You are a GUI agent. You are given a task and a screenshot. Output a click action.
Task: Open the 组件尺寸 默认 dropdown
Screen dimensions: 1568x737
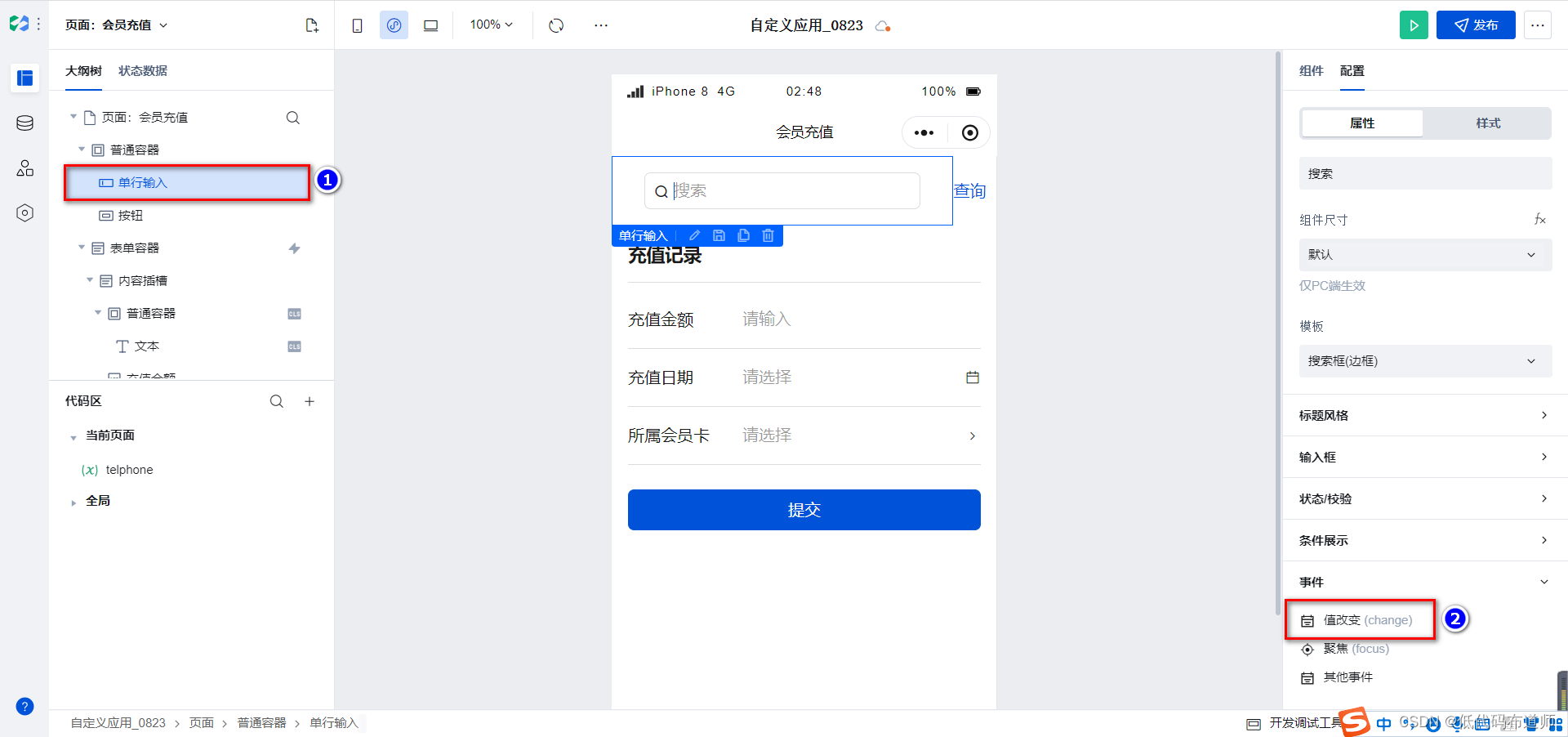(1425, 255)
